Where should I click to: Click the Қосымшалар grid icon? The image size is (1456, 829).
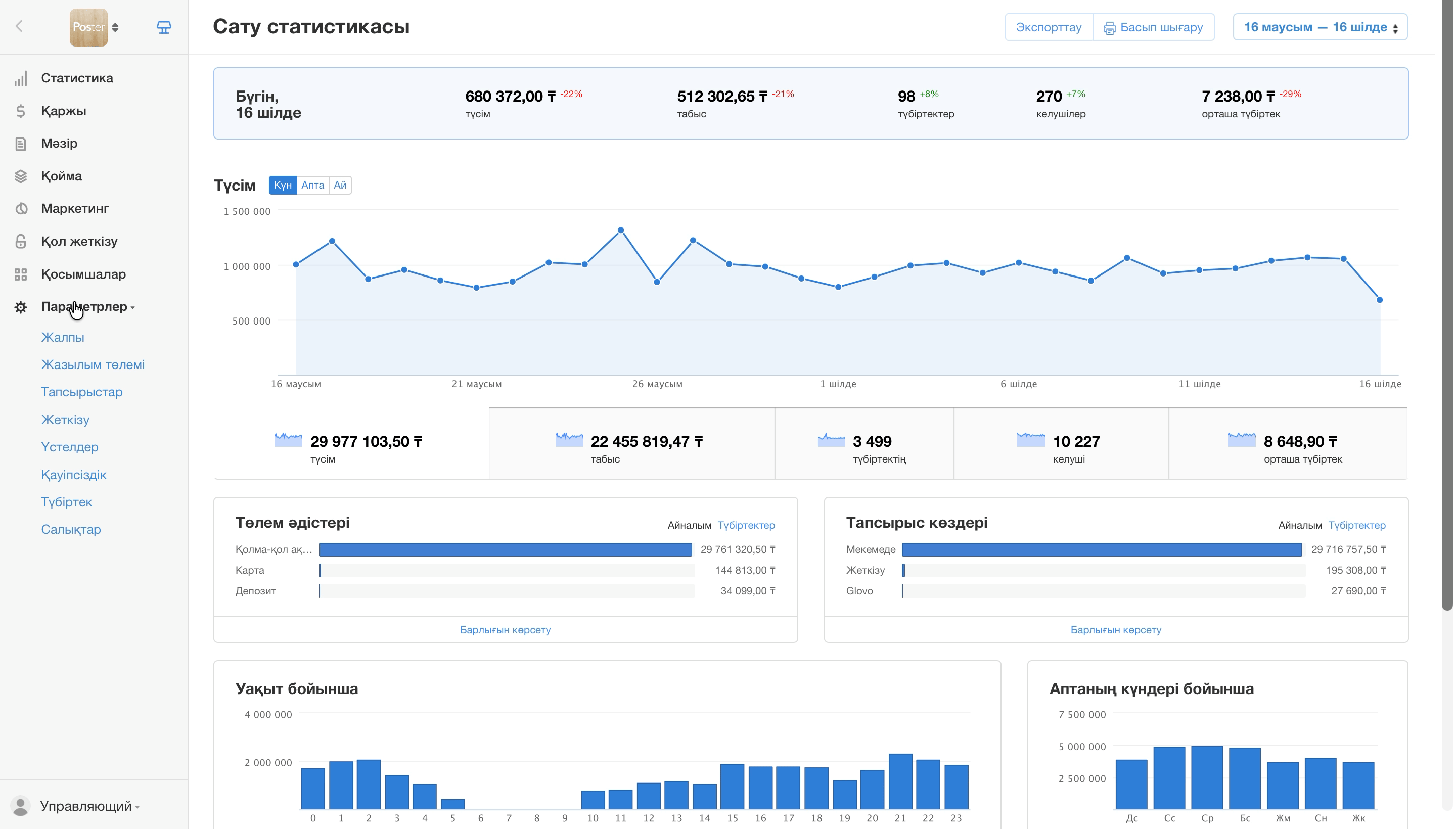point(21,274)
